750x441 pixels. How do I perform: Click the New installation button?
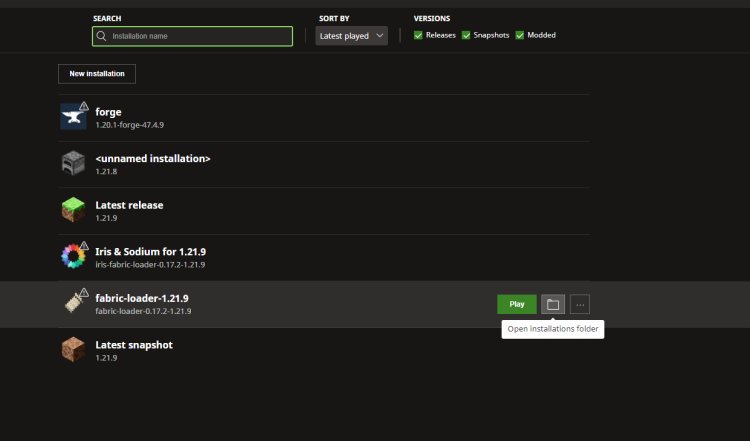coord(97,74)
